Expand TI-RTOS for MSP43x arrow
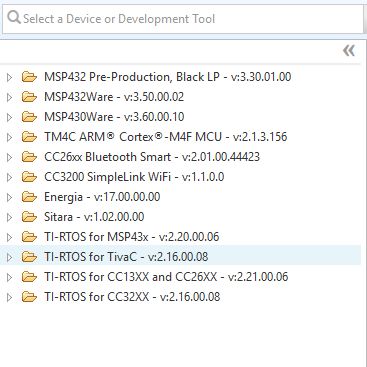The height and width of the screenshot is (367, 367). pos(9,237)
